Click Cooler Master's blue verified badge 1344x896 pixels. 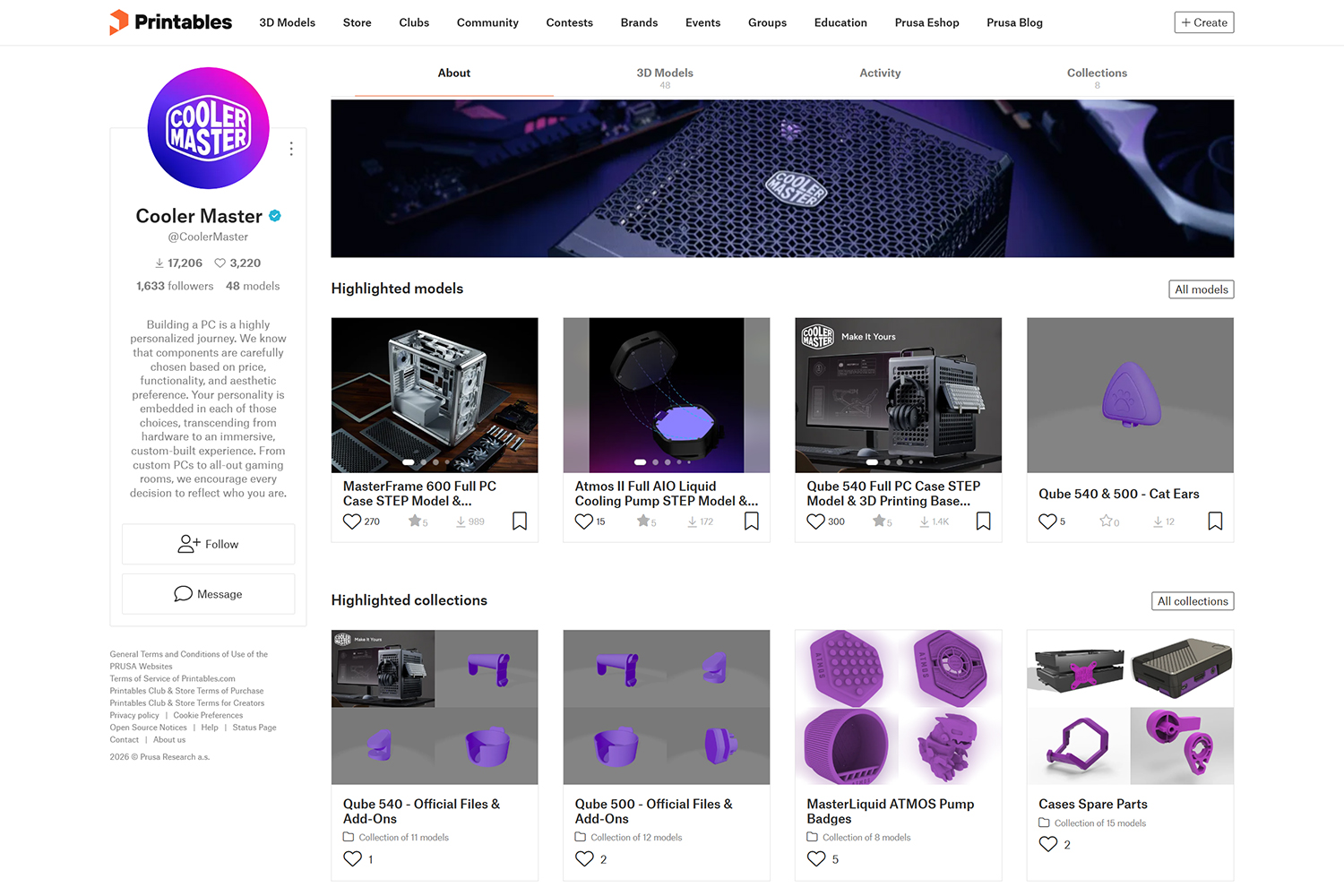tap(274, 215)
